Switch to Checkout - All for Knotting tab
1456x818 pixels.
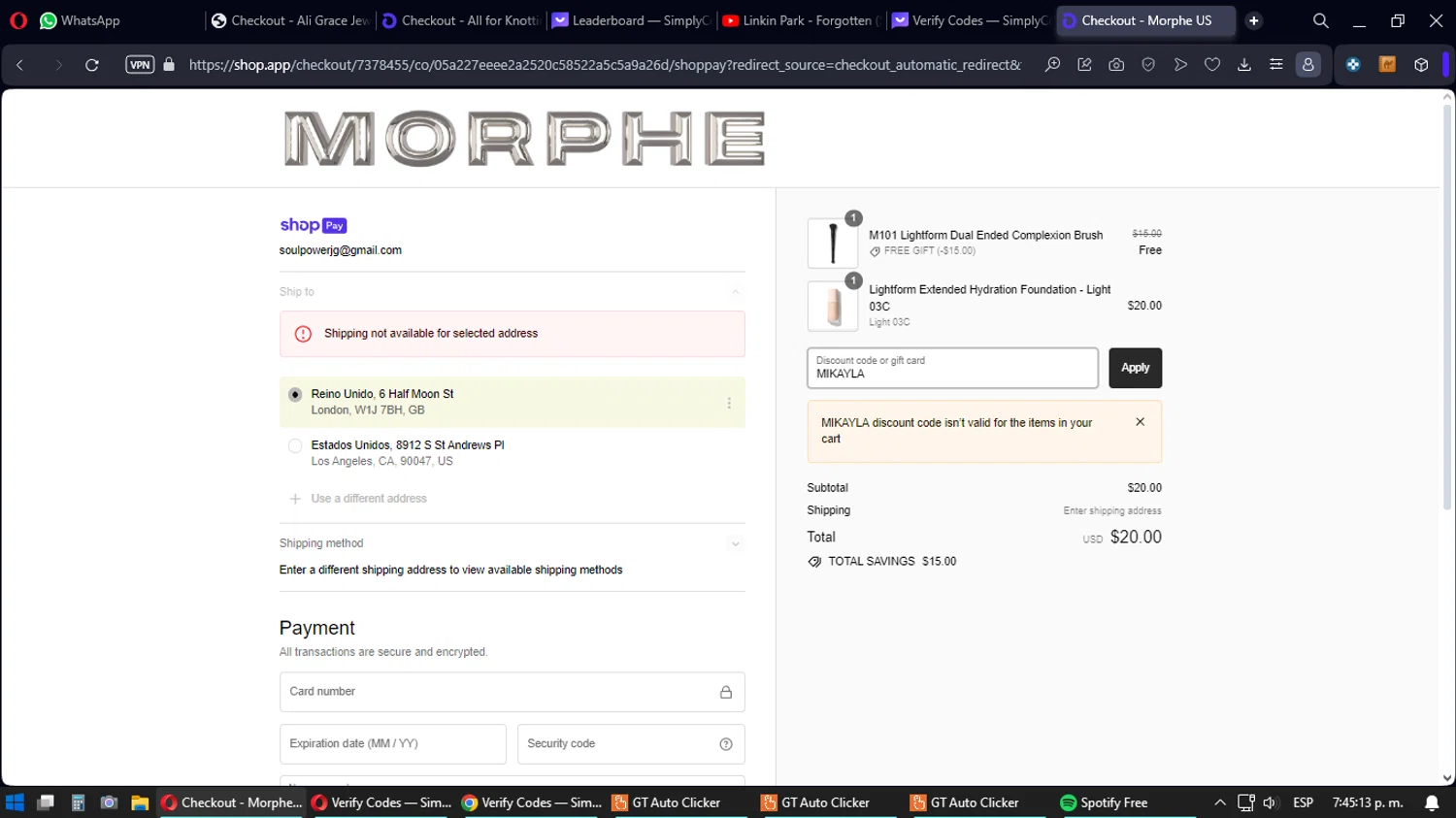click(461, 20)
